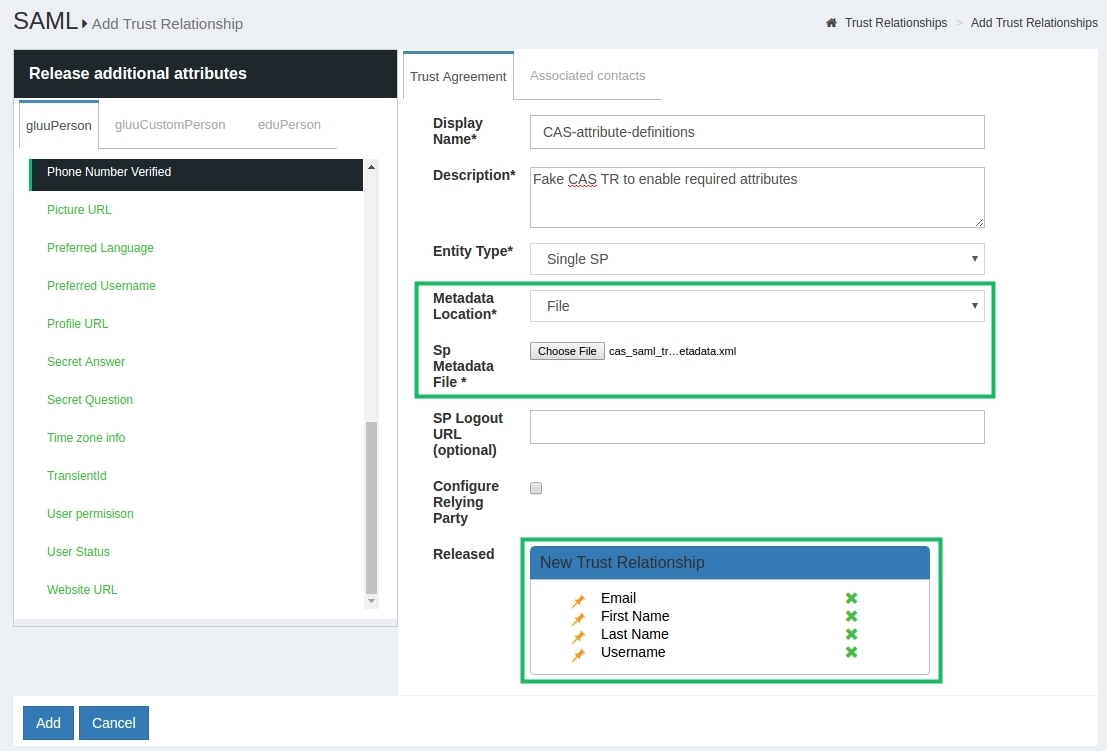Image resolution: width=1107 pixels, height=751 pixels.
Task: Pin the Username attribute
Action: pos(577,652)
